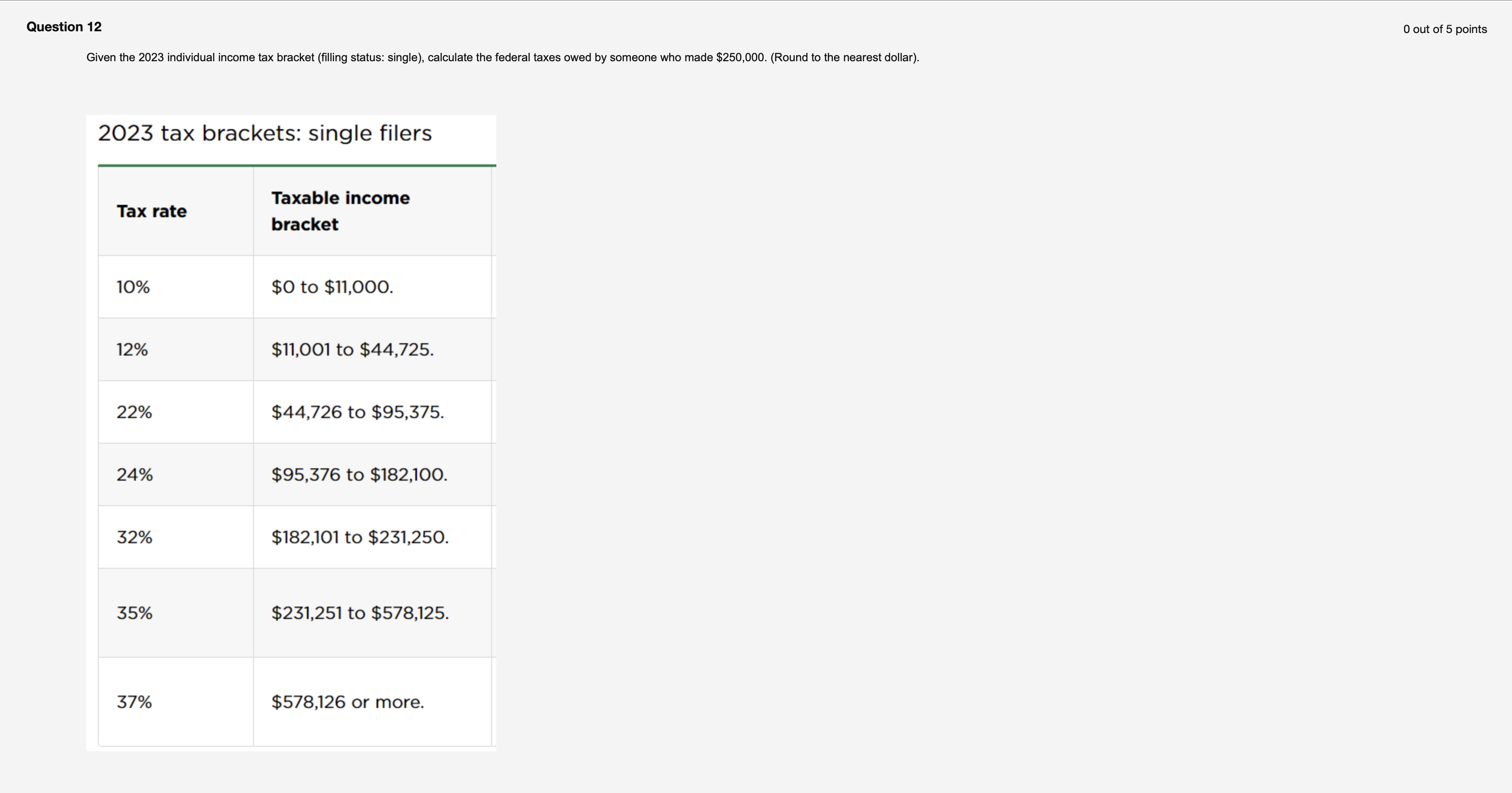Select the $0 to $11,000 bracket cell
Image resolution: width=1512 pixels, height=793 pixels.
[x=332, y=287]
